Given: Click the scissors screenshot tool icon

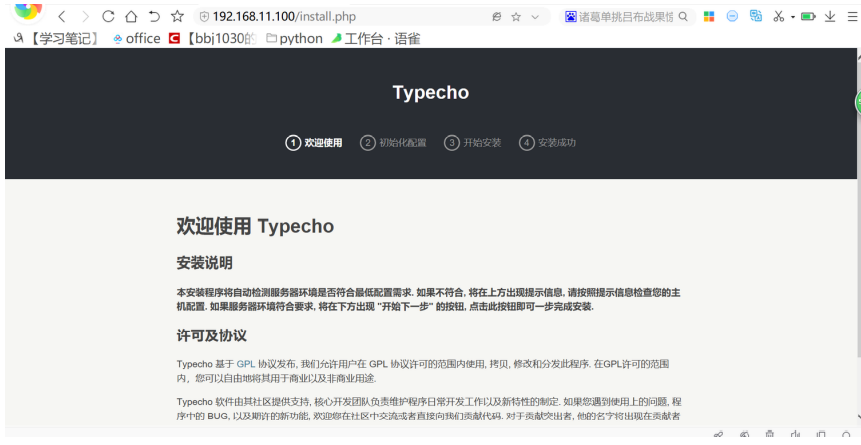Looking at the screenshot, I should click(x=778, y=16).
